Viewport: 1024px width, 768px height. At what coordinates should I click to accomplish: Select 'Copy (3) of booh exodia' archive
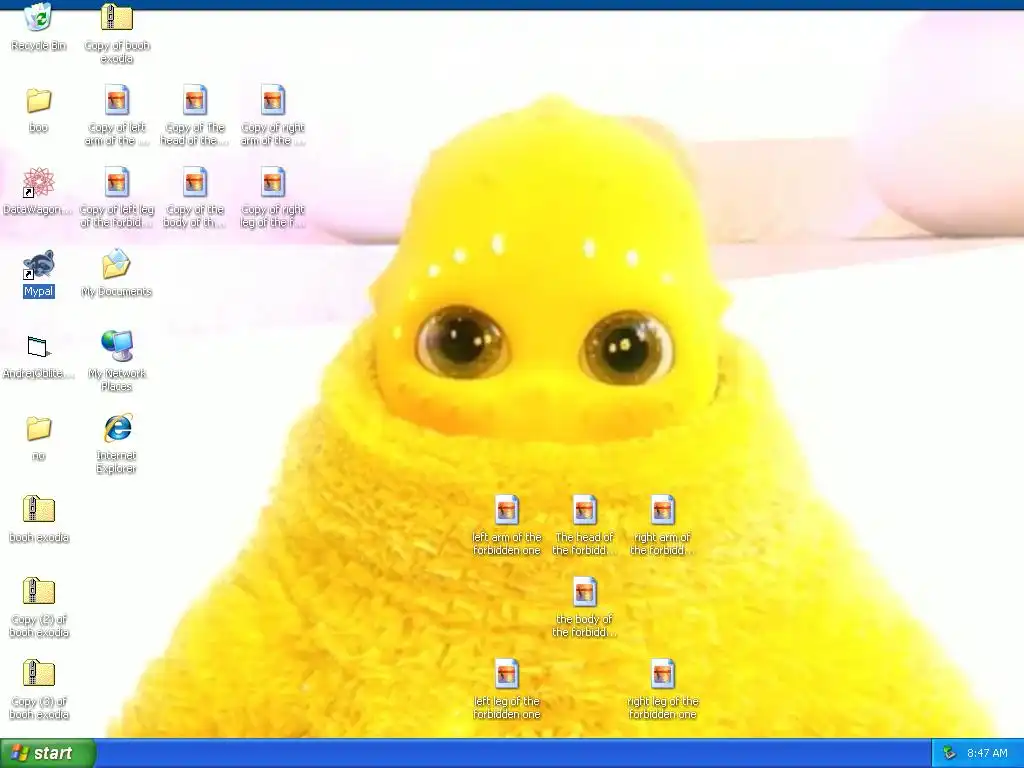[39, 674]
